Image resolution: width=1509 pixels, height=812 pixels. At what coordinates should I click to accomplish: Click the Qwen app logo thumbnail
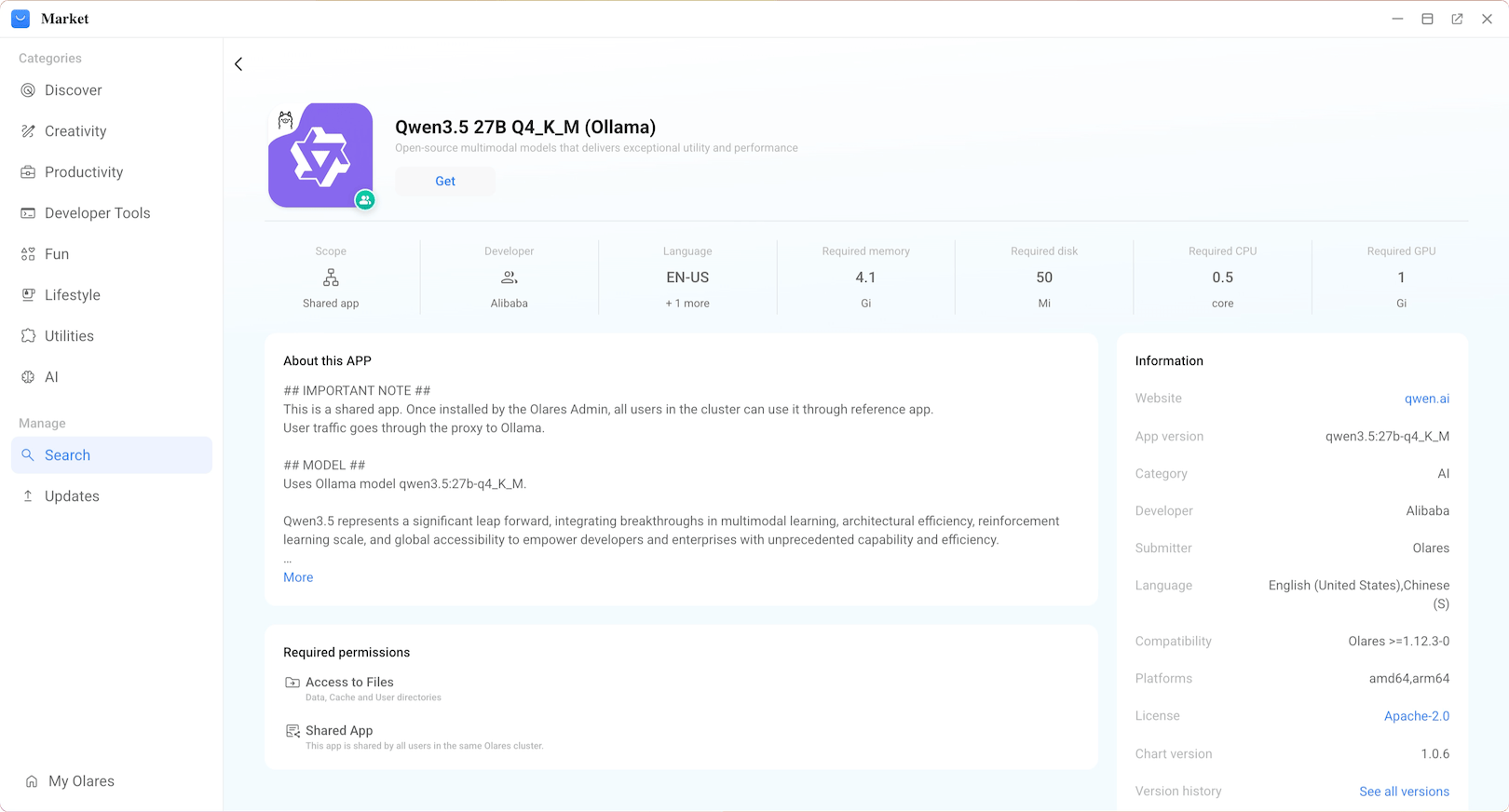320,156
